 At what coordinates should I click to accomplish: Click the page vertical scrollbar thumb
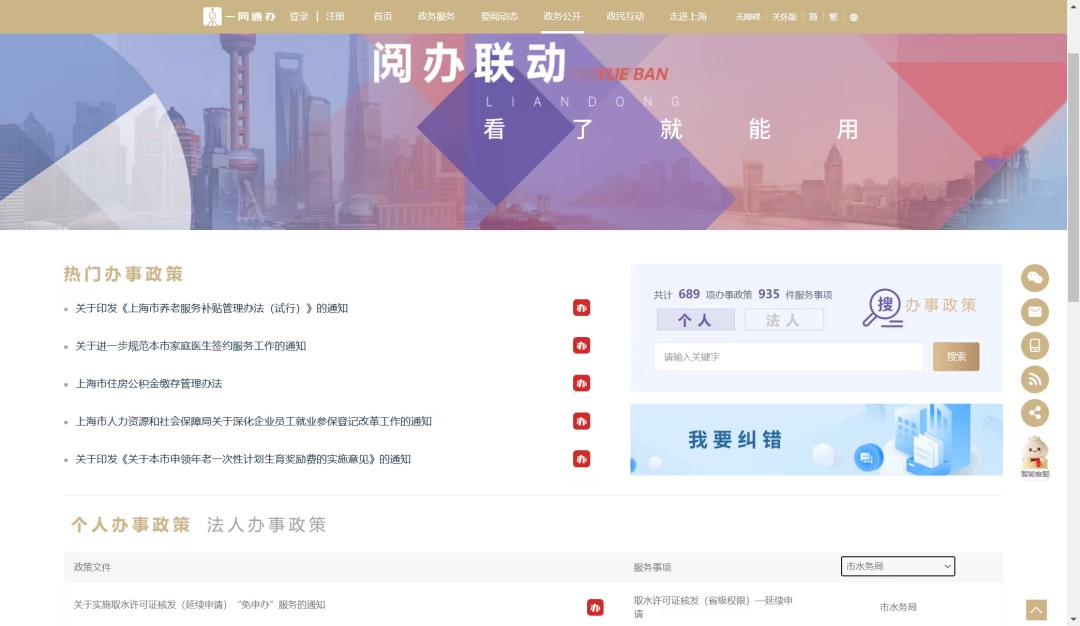coord(1073,178)
